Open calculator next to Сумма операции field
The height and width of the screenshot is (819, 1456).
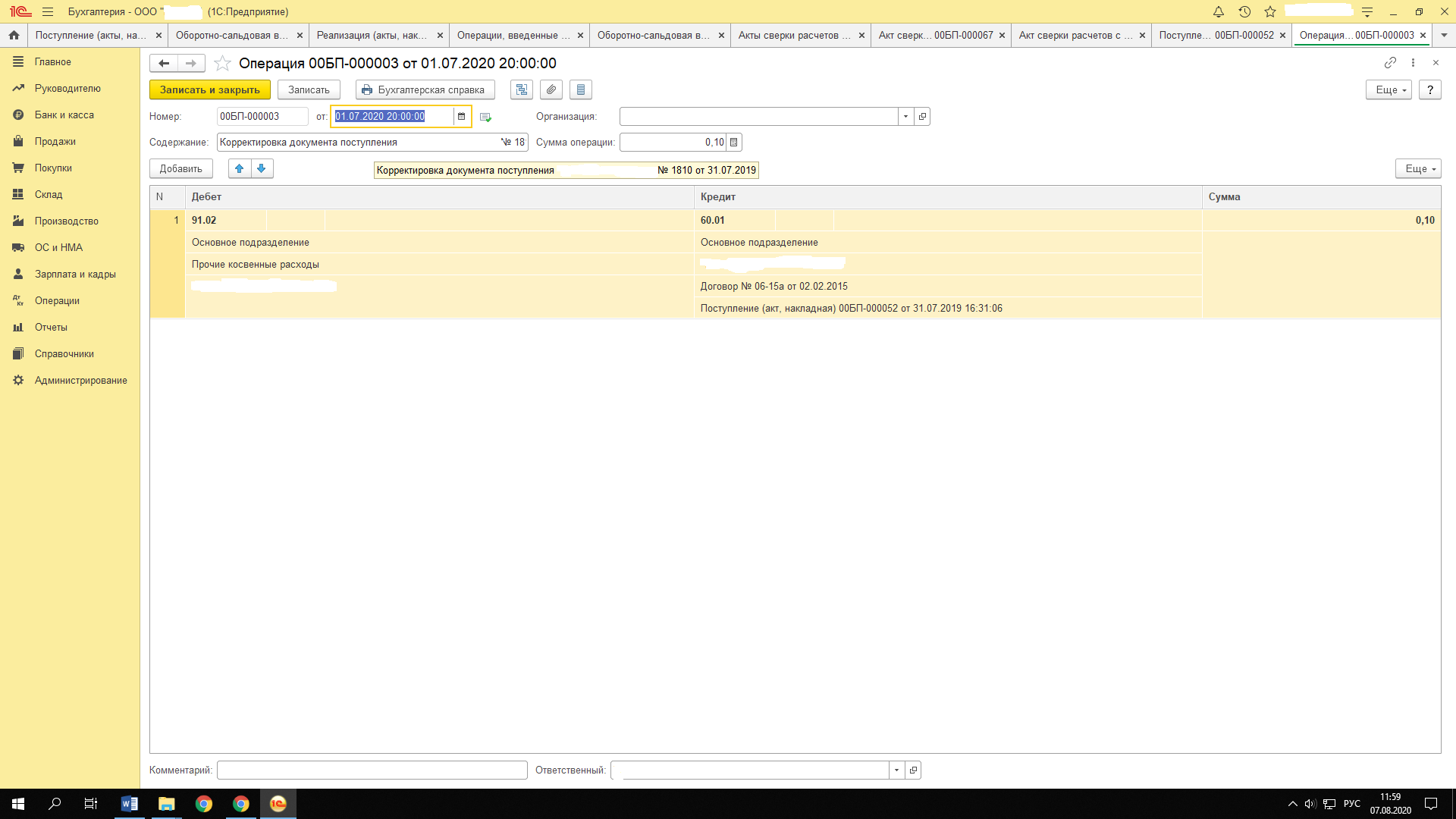click(x=733, y=143)
